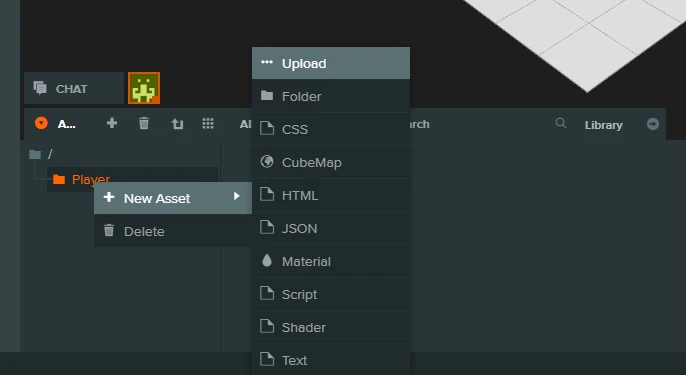Click the arrow icon next to Library
This screenshot has width=686, height=375.
pos(653,124)
